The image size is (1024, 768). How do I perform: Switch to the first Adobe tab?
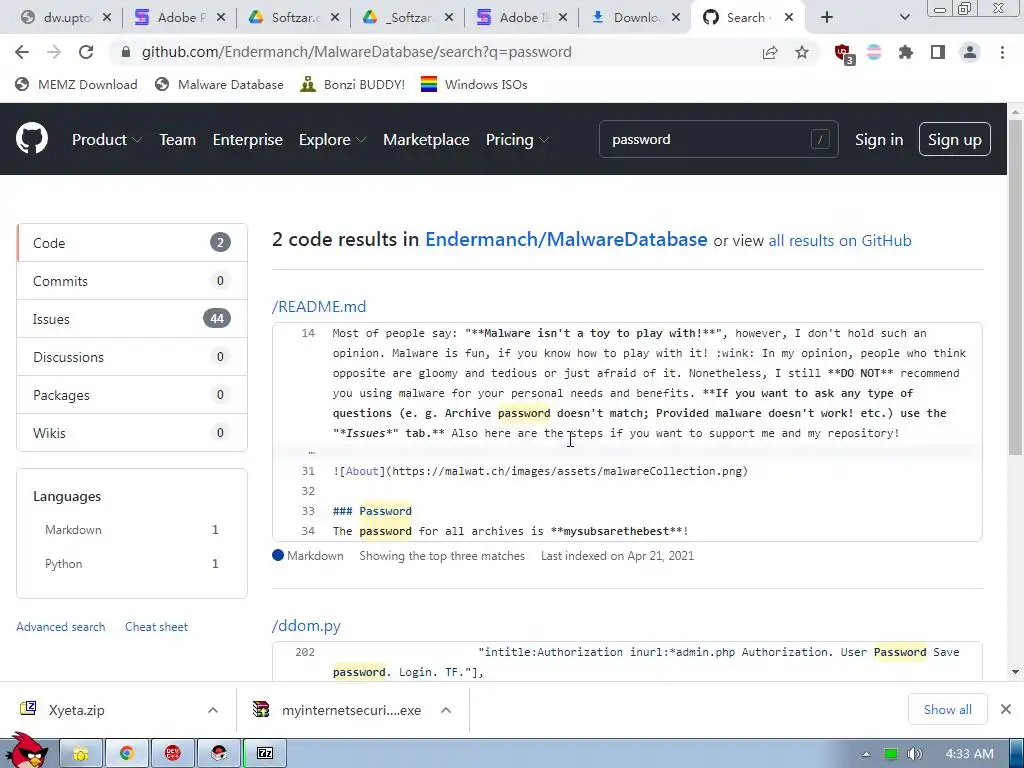180,18
